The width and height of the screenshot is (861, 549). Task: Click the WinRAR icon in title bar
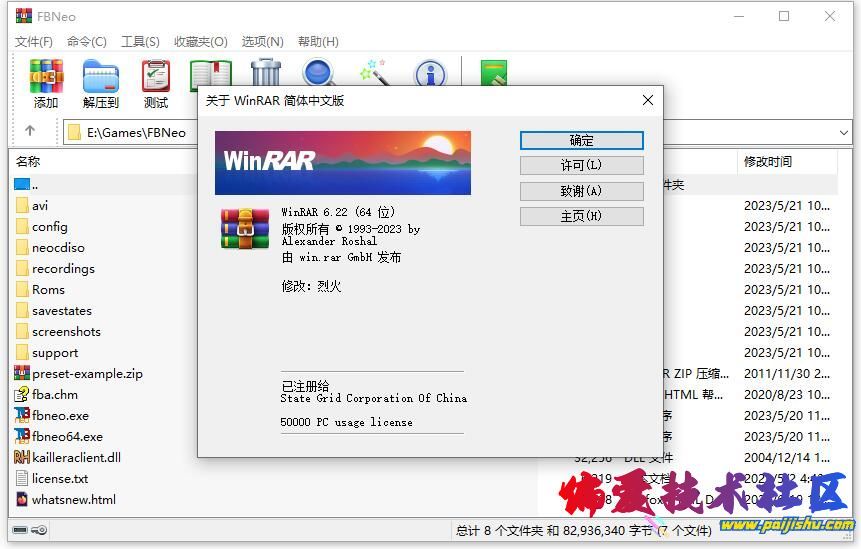point(24,16)
